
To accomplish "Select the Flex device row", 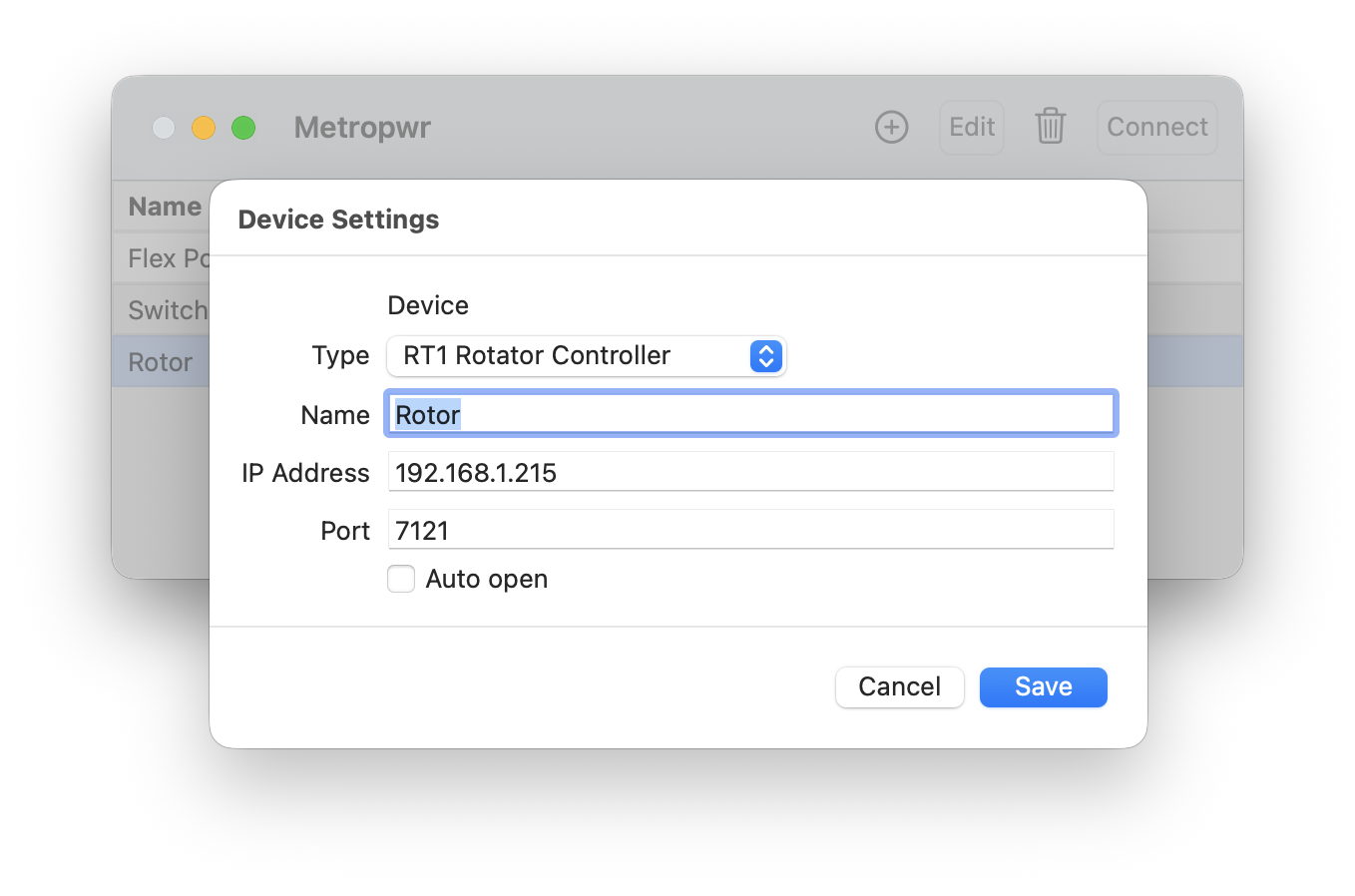I will pos(167,258).
